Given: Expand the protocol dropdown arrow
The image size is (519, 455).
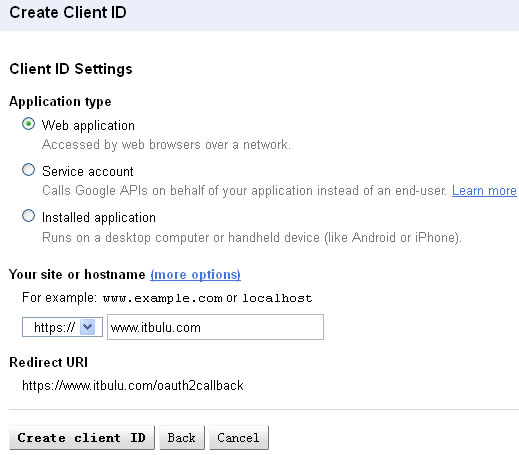Looking at the screenshot, I should point(88,327).
